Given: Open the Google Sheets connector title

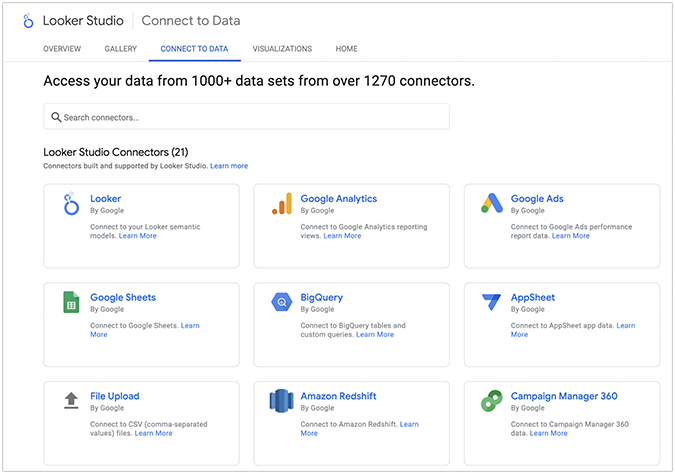Looking at the screenshot, I should tap(123, 297).
